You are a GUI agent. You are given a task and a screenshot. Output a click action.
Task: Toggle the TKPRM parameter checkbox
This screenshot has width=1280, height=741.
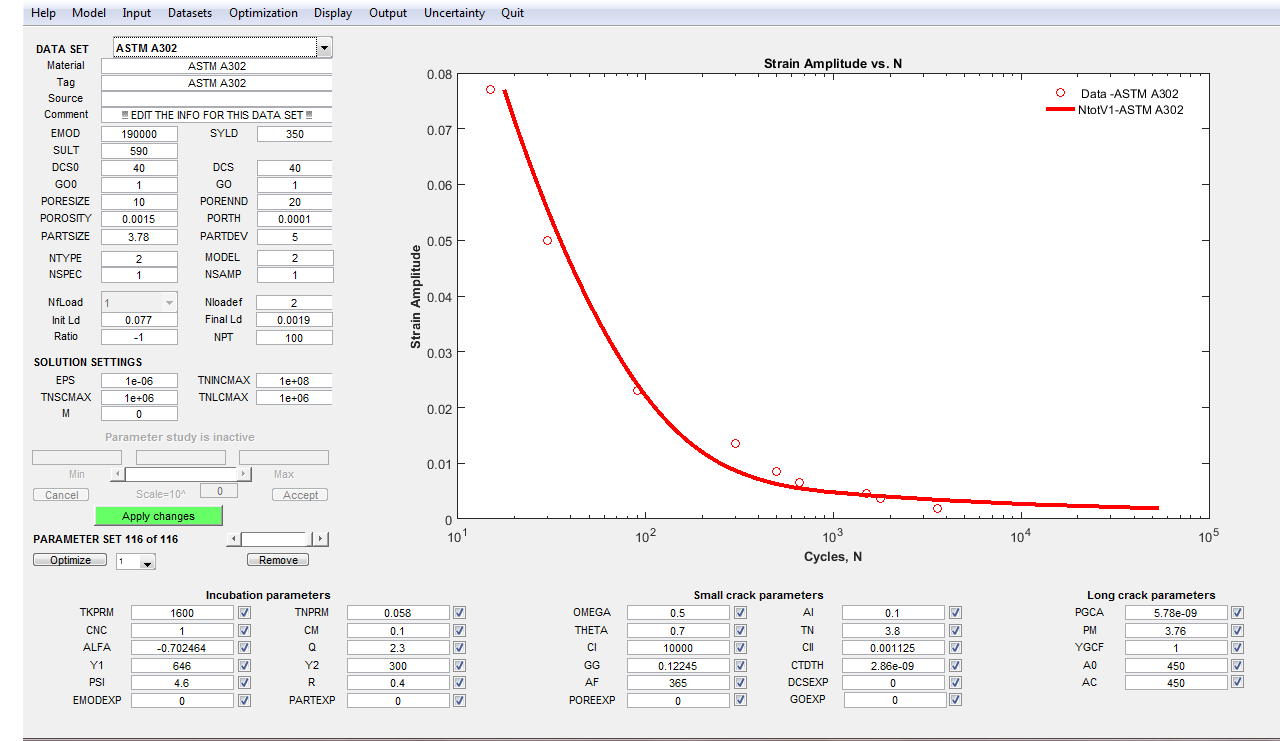coord(244,613)
